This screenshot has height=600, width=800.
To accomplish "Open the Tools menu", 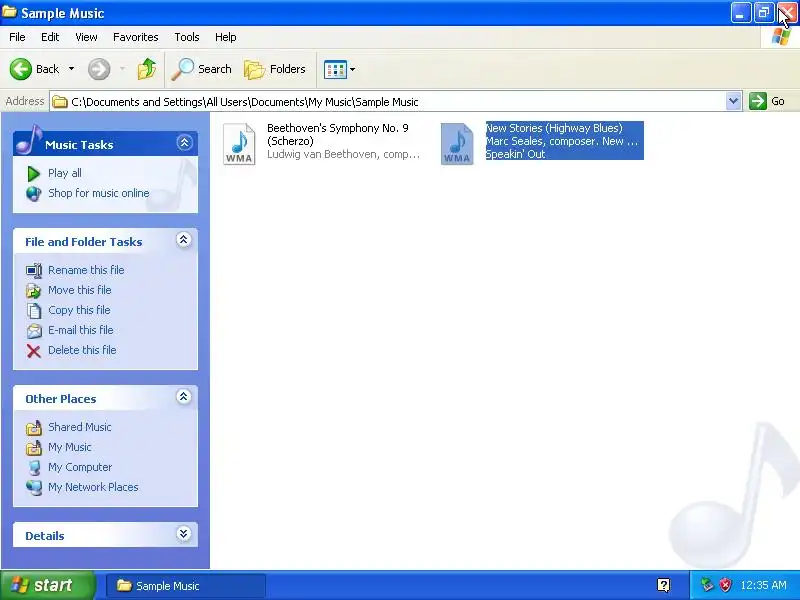I will coord(187,37).
